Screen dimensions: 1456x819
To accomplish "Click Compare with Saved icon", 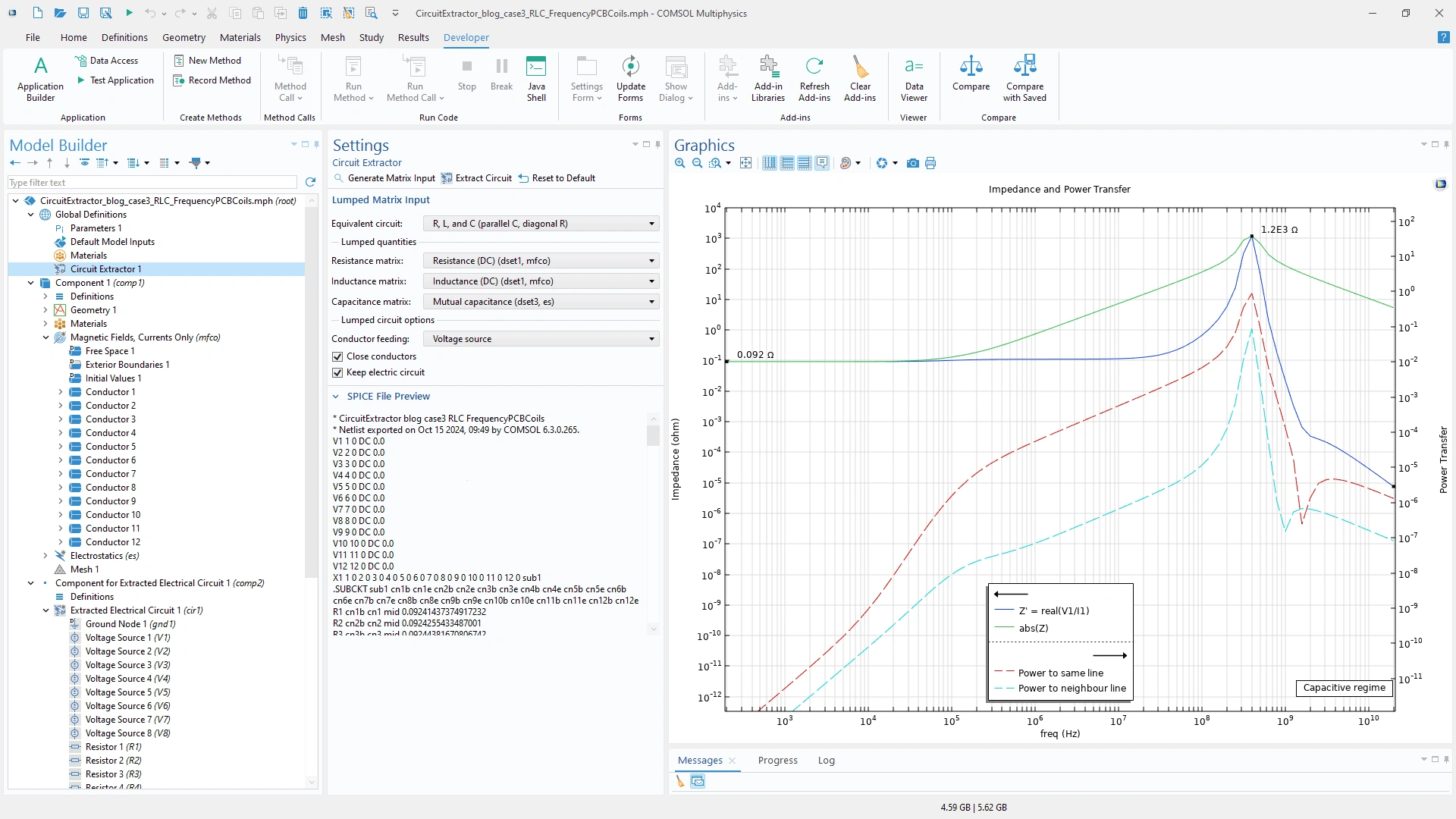I will coord(1024,77).
